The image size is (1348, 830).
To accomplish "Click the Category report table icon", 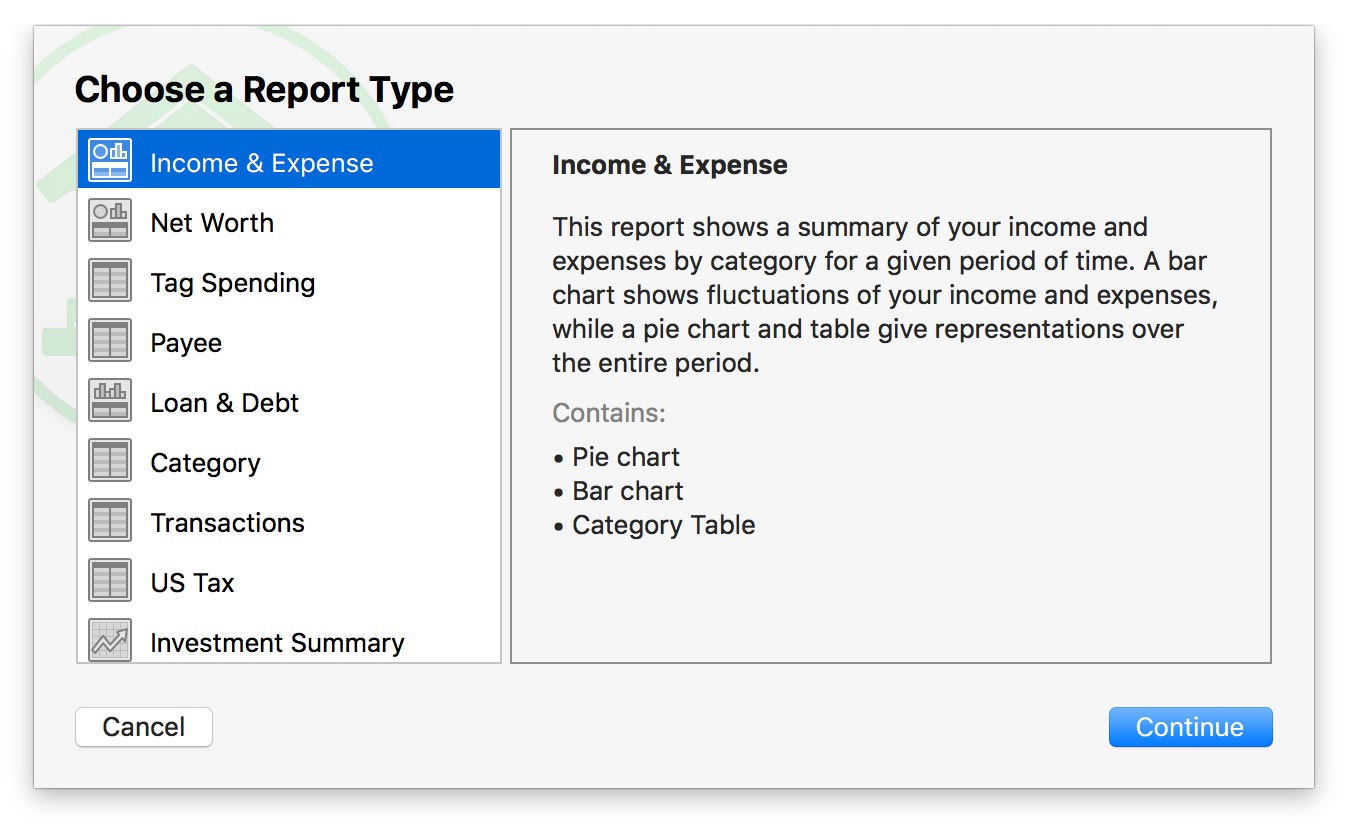I will (x=110, y=461).
